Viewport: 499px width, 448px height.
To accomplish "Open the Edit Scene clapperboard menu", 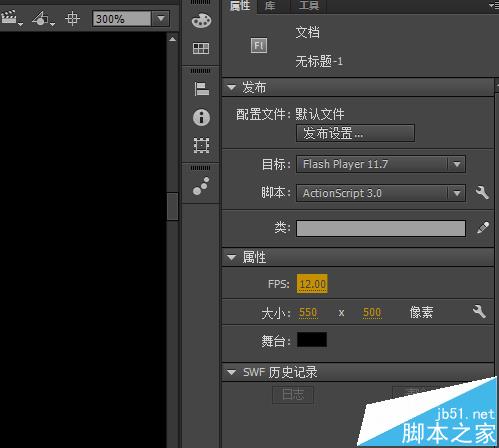I will pos(11,18).
